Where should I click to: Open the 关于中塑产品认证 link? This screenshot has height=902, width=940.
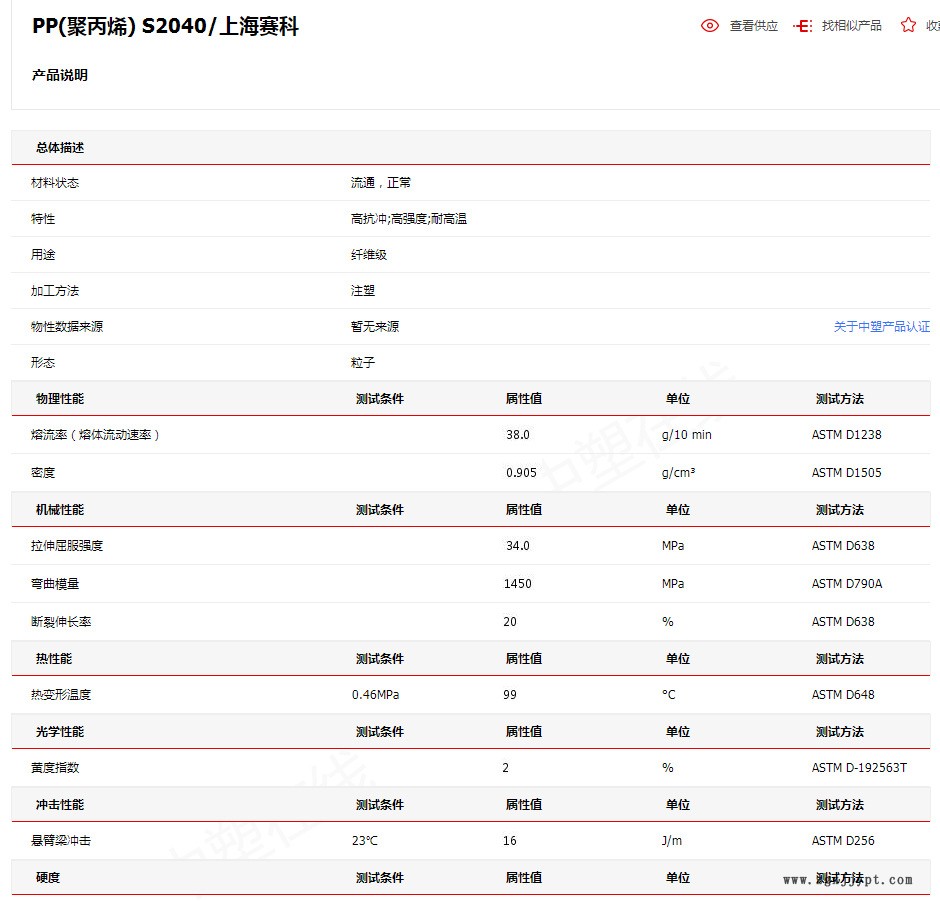881,327
